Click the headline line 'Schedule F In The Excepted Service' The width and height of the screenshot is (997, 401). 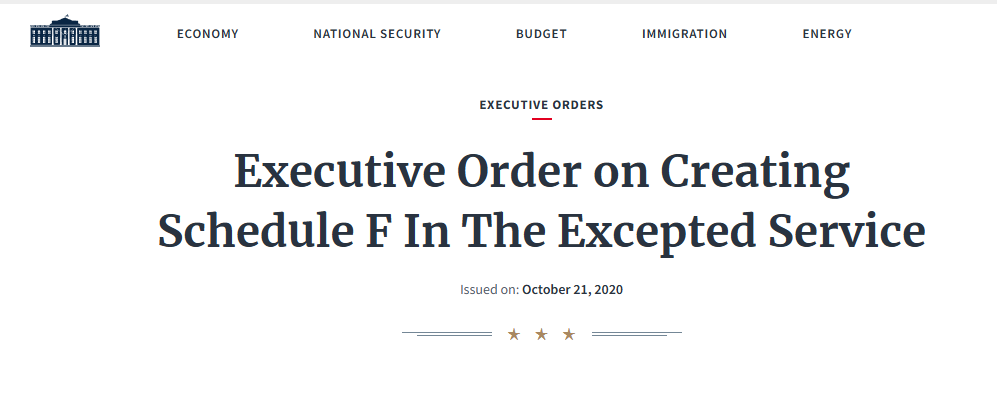(542, 231)
